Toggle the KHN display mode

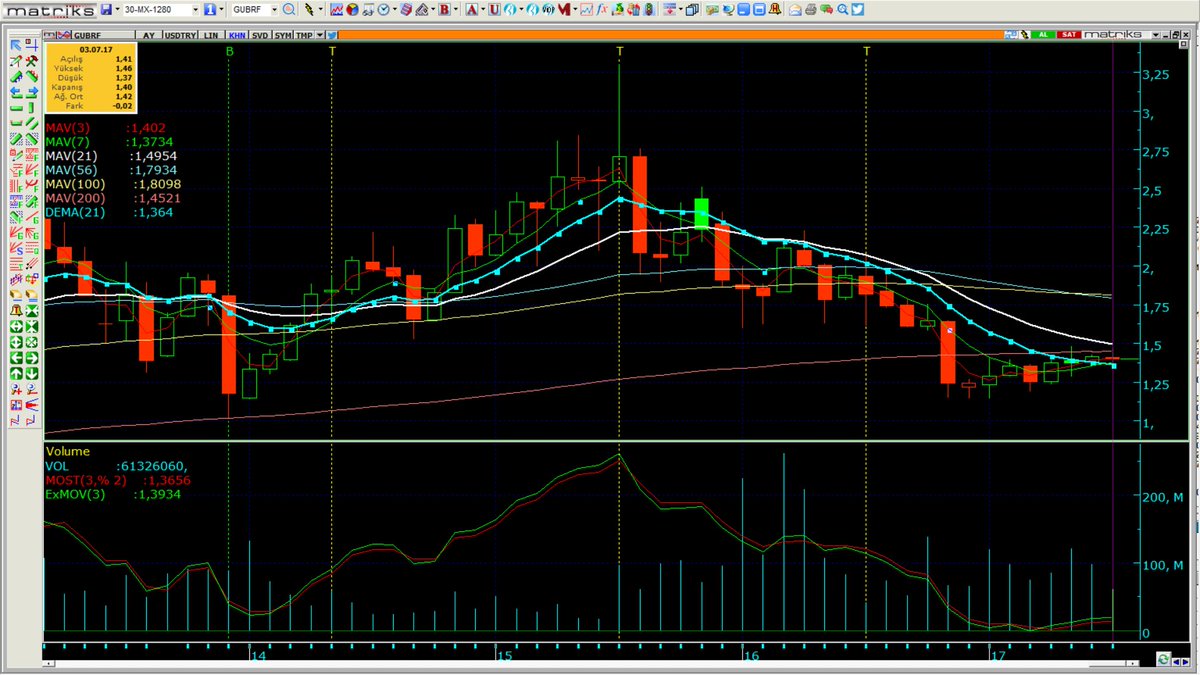tap(236, 34)
